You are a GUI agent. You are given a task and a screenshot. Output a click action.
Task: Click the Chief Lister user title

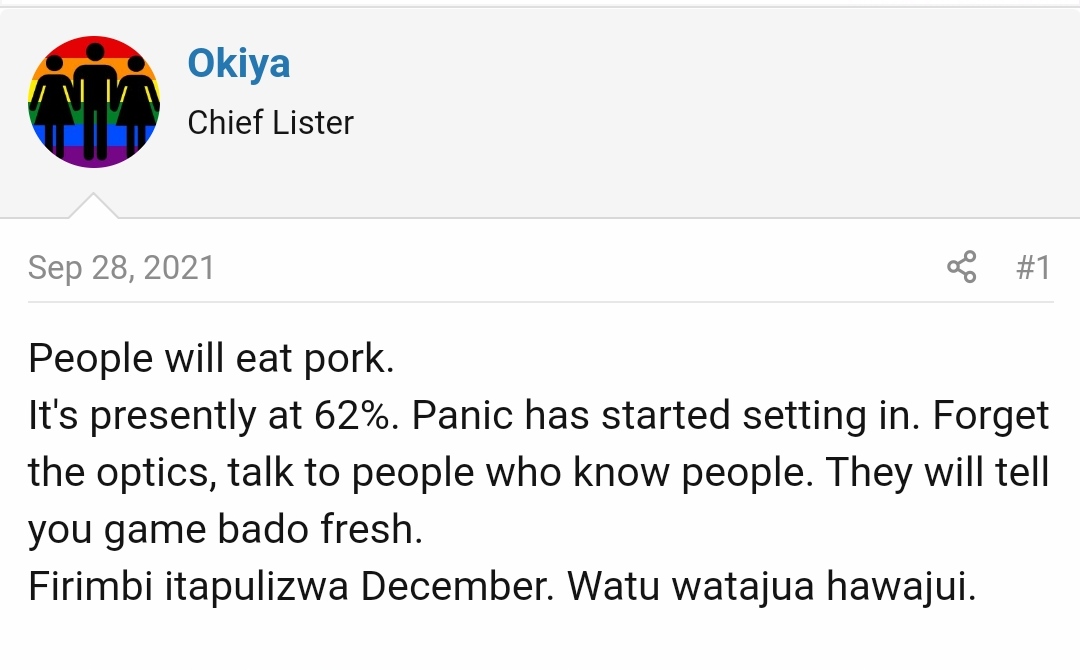(271, 123)
